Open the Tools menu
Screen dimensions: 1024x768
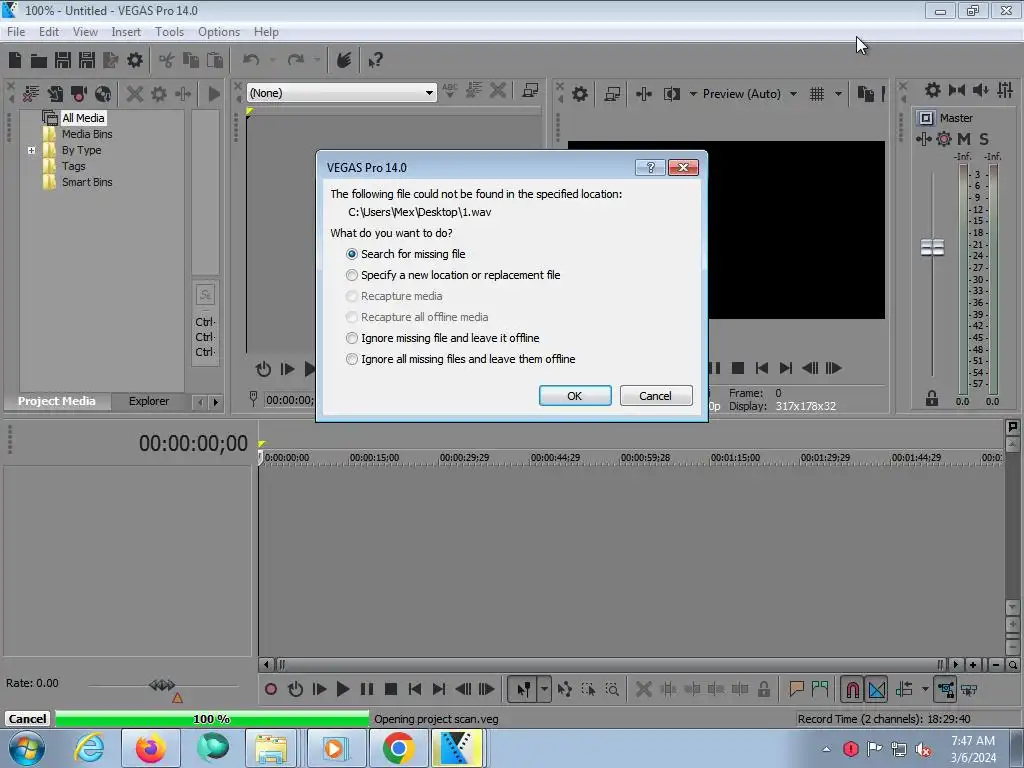169,32
